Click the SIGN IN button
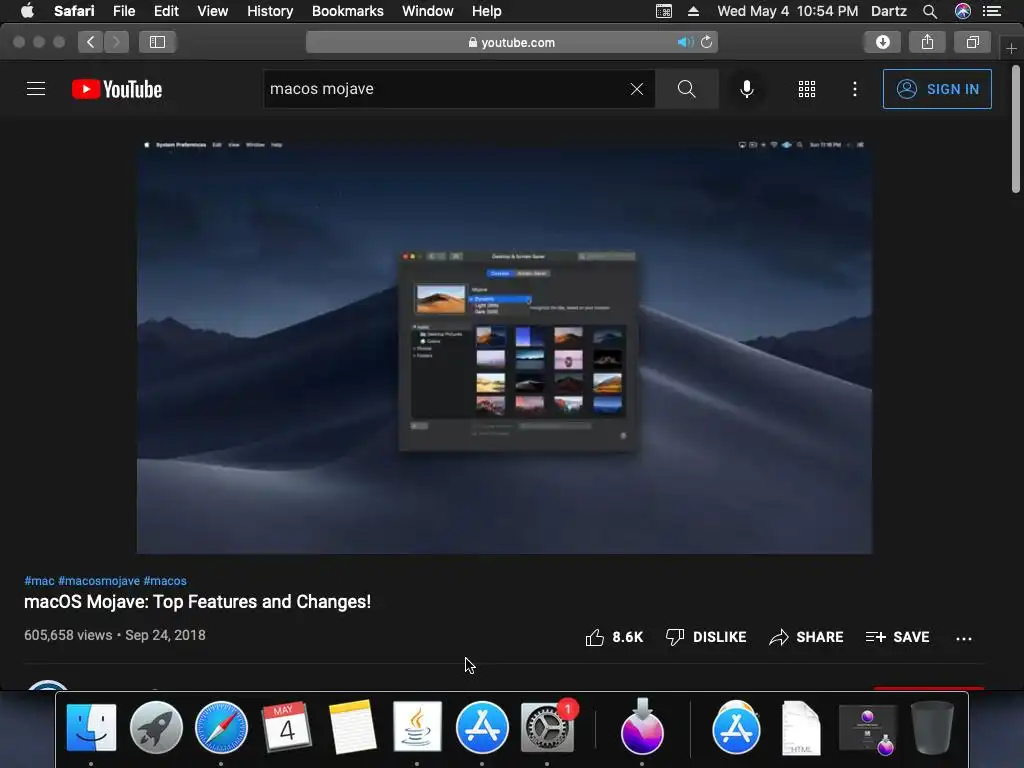Image resolution: width=1024 pixels, height=768 pixels. click(937, 89)
